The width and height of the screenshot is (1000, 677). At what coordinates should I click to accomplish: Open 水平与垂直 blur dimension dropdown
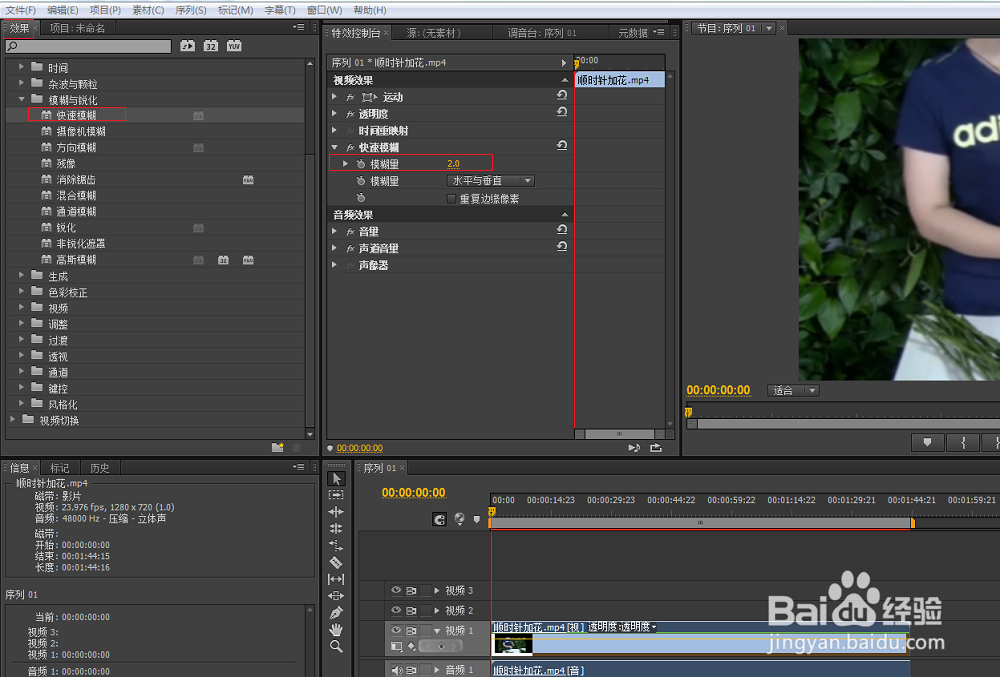490,180
